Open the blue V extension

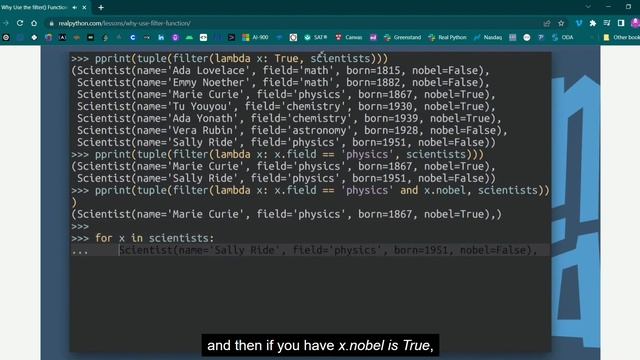579,23
